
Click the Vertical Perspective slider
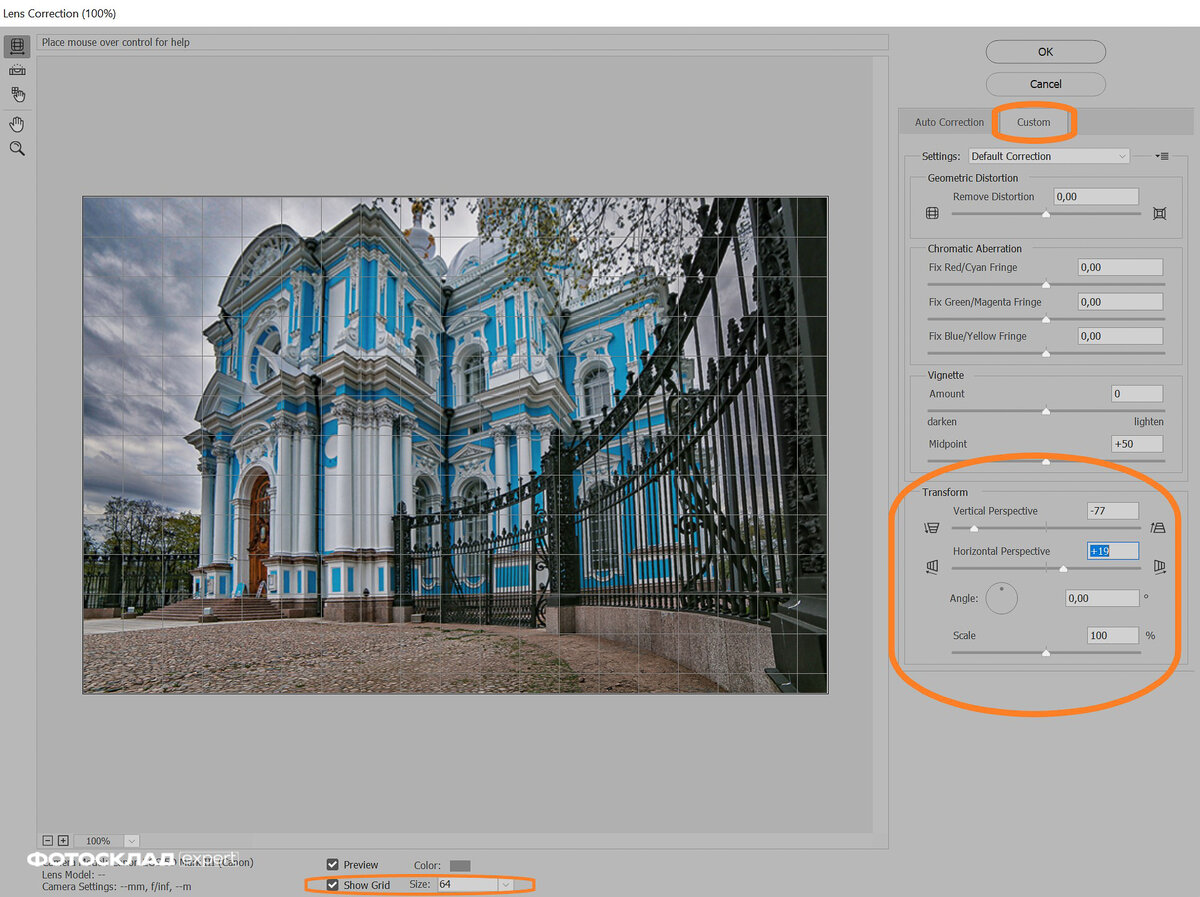(1046, 527)
